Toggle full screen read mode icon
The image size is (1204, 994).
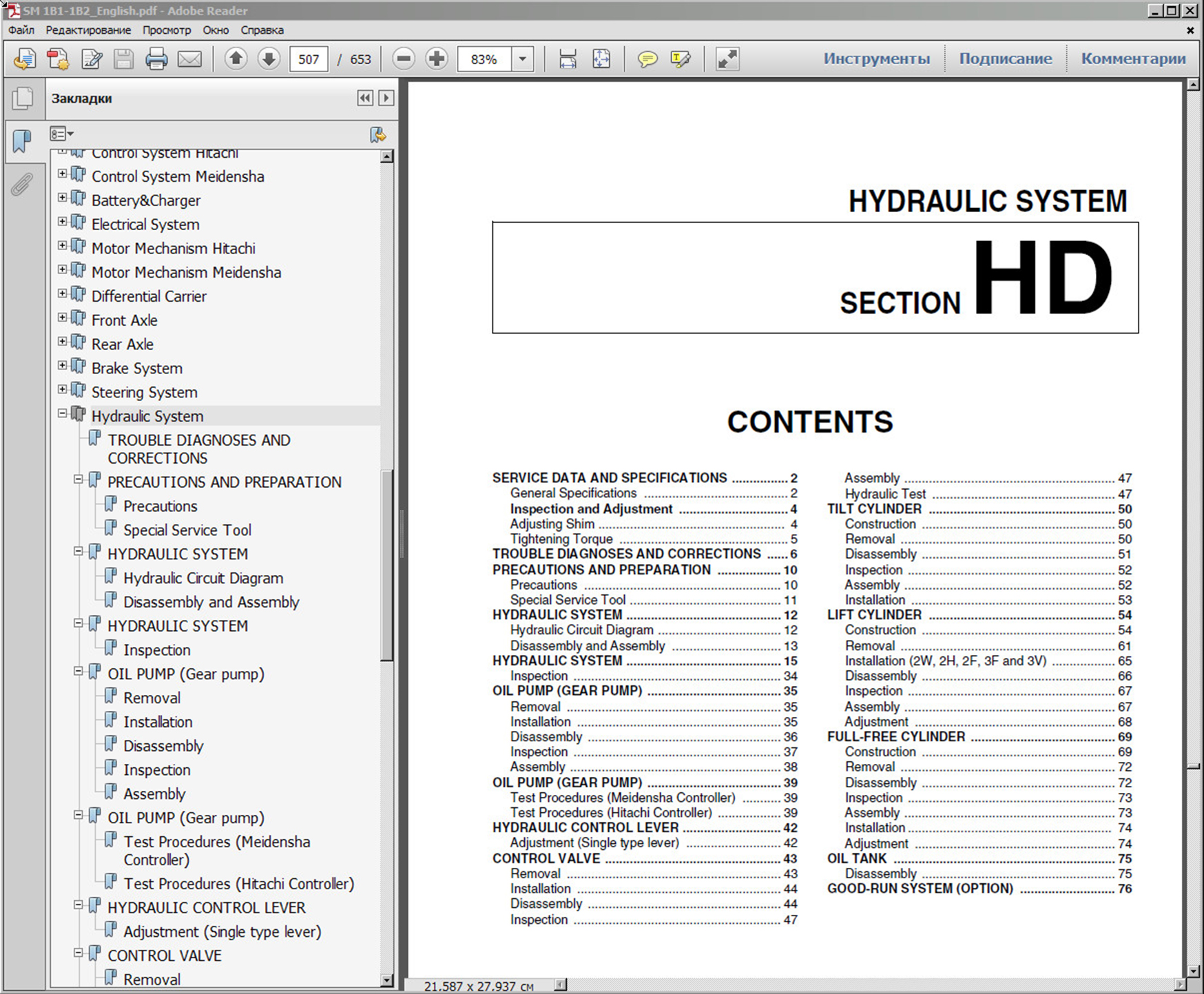coord(727,59)
